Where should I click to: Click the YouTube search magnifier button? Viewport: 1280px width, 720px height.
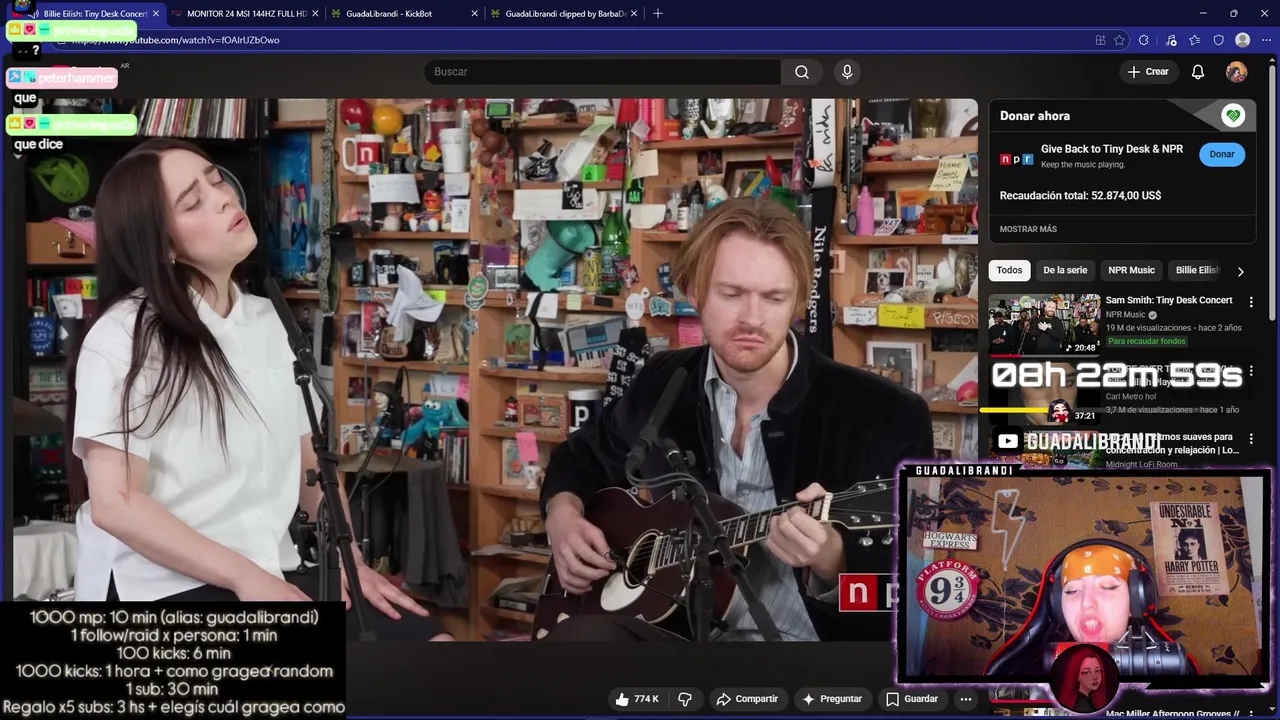(x=802, y=72)
